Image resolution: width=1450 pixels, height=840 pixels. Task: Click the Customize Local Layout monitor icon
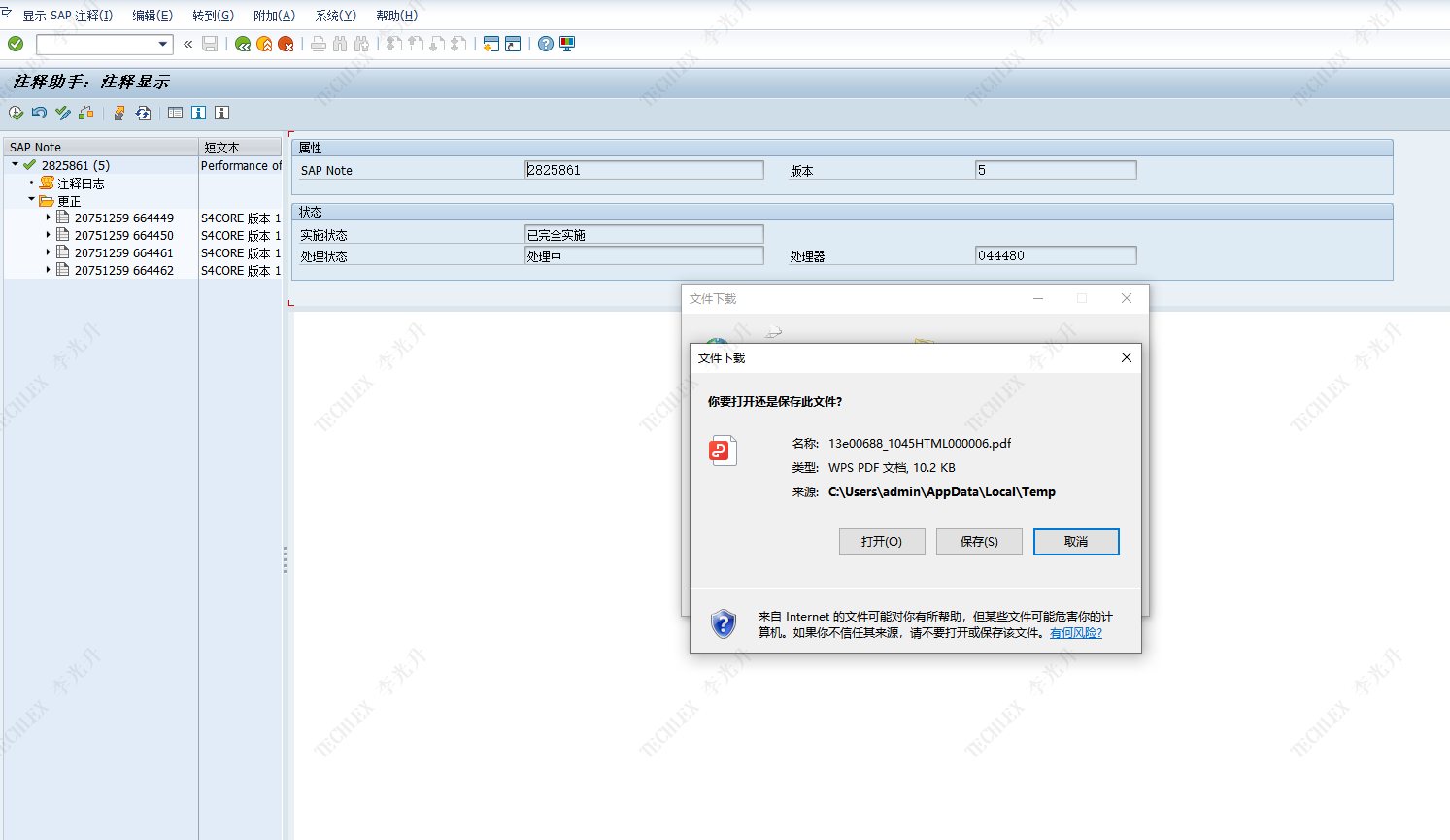[x=567, y=44]
